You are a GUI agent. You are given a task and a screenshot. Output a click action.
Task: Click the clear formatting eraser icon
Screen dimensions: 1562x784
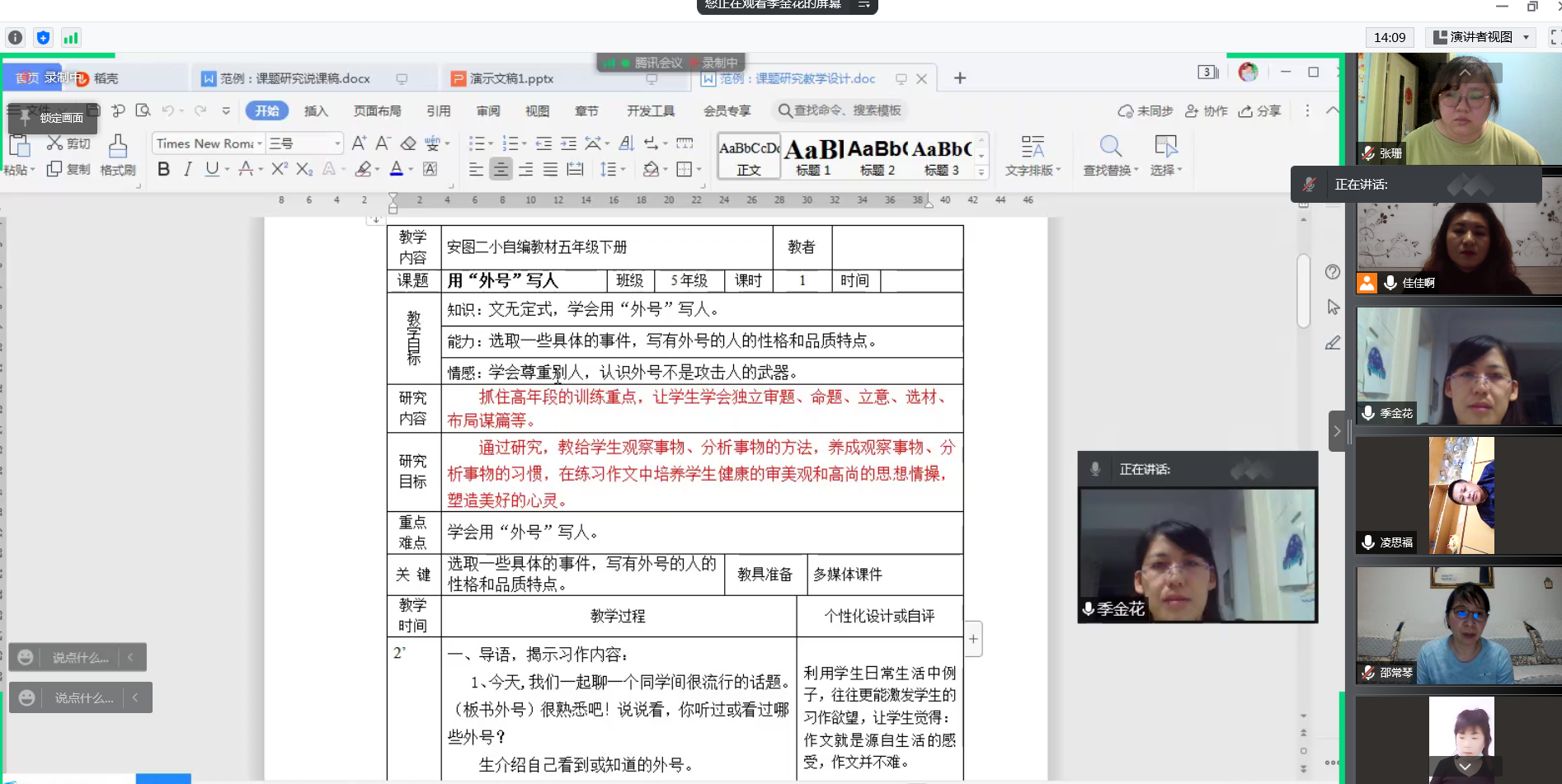pos(408,143)
